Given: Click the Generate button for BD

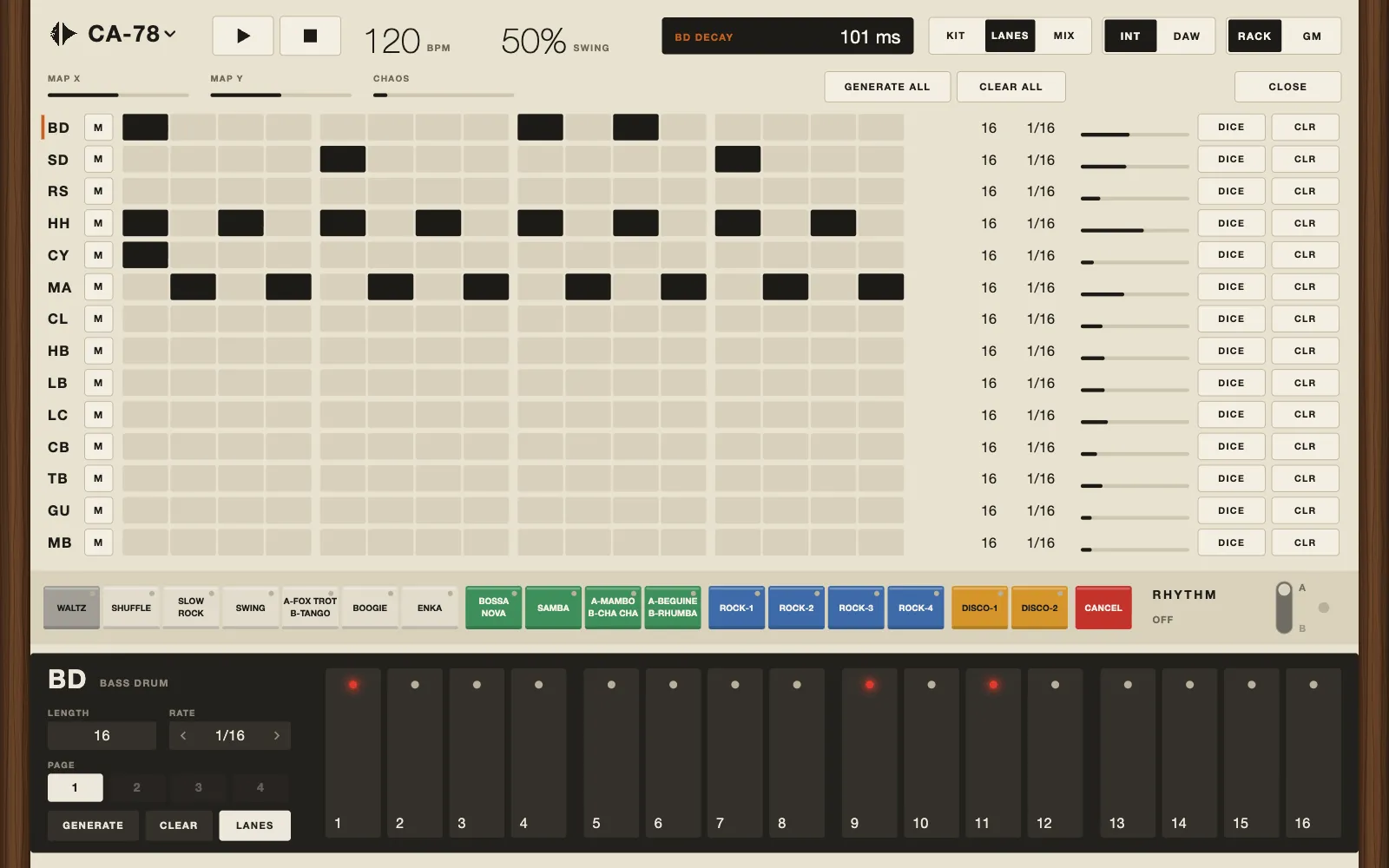Looking at the screenshot, I should point(93,825).
